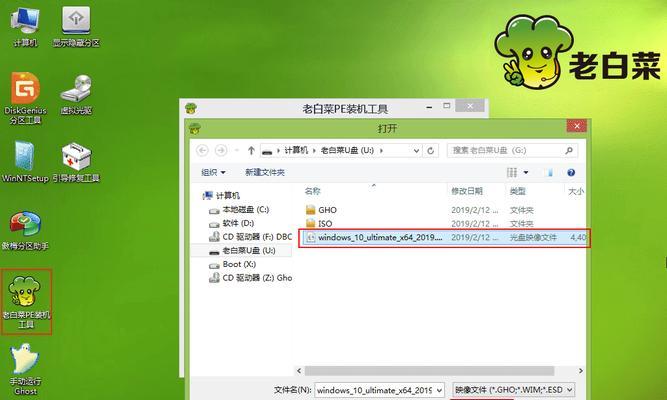
Task: Click the search magnifier icon
Action: click(569, 150)
